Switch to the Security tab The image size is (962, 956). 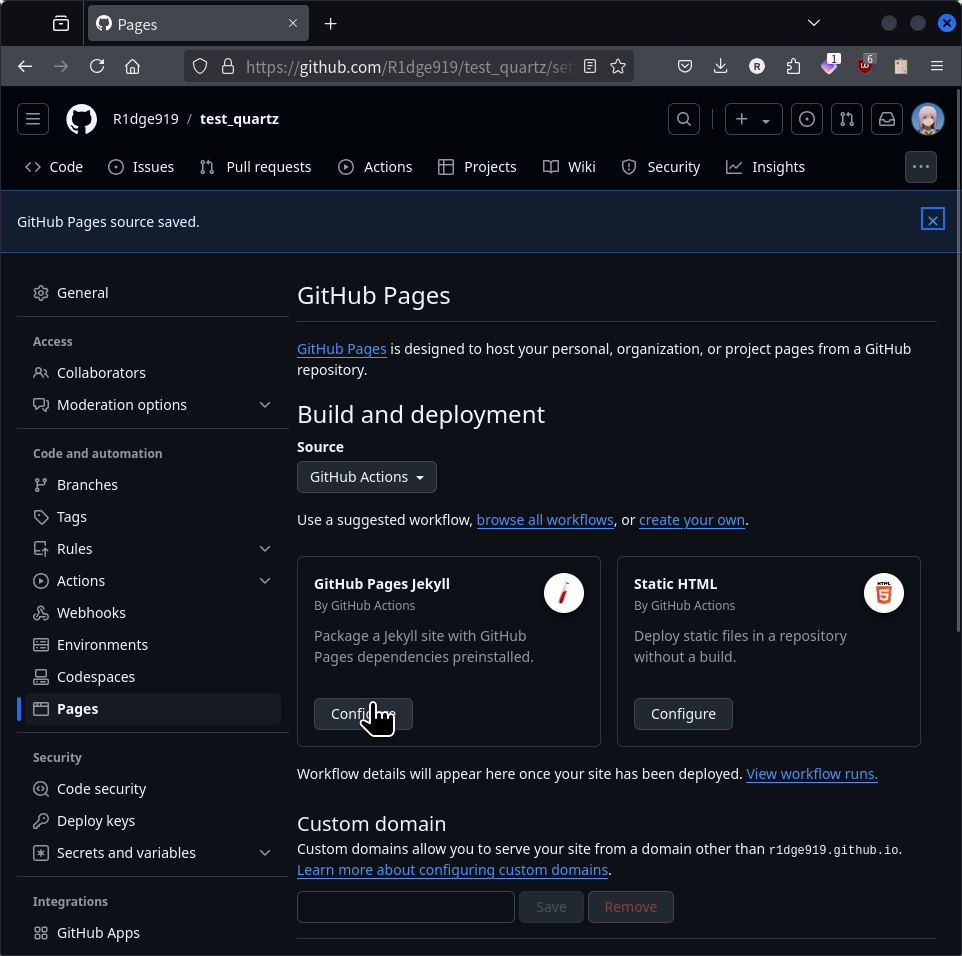(x=661, y=167)
